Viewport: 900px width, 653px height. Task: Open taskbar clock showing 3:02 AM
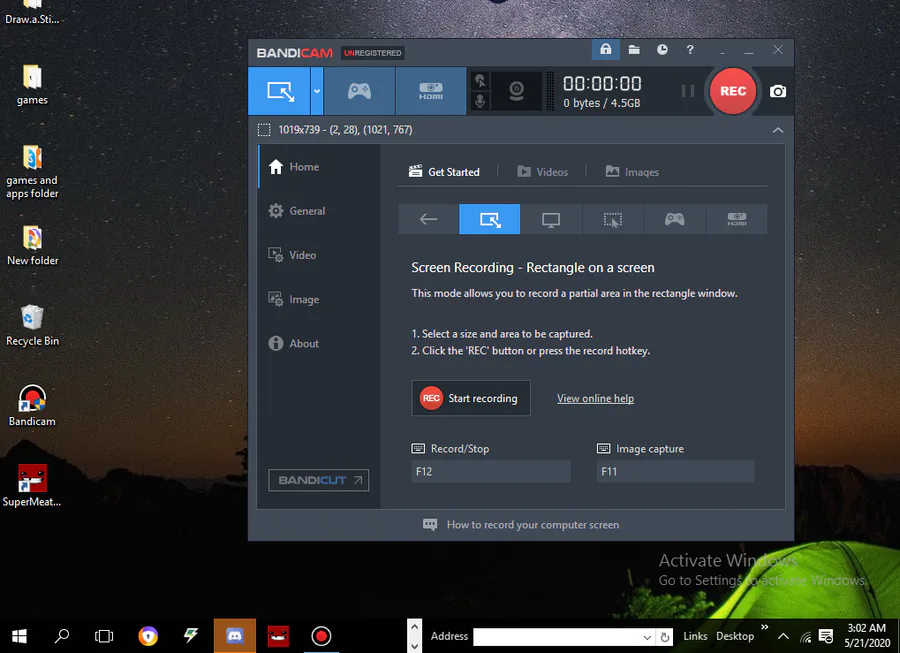tap(867, 636)
